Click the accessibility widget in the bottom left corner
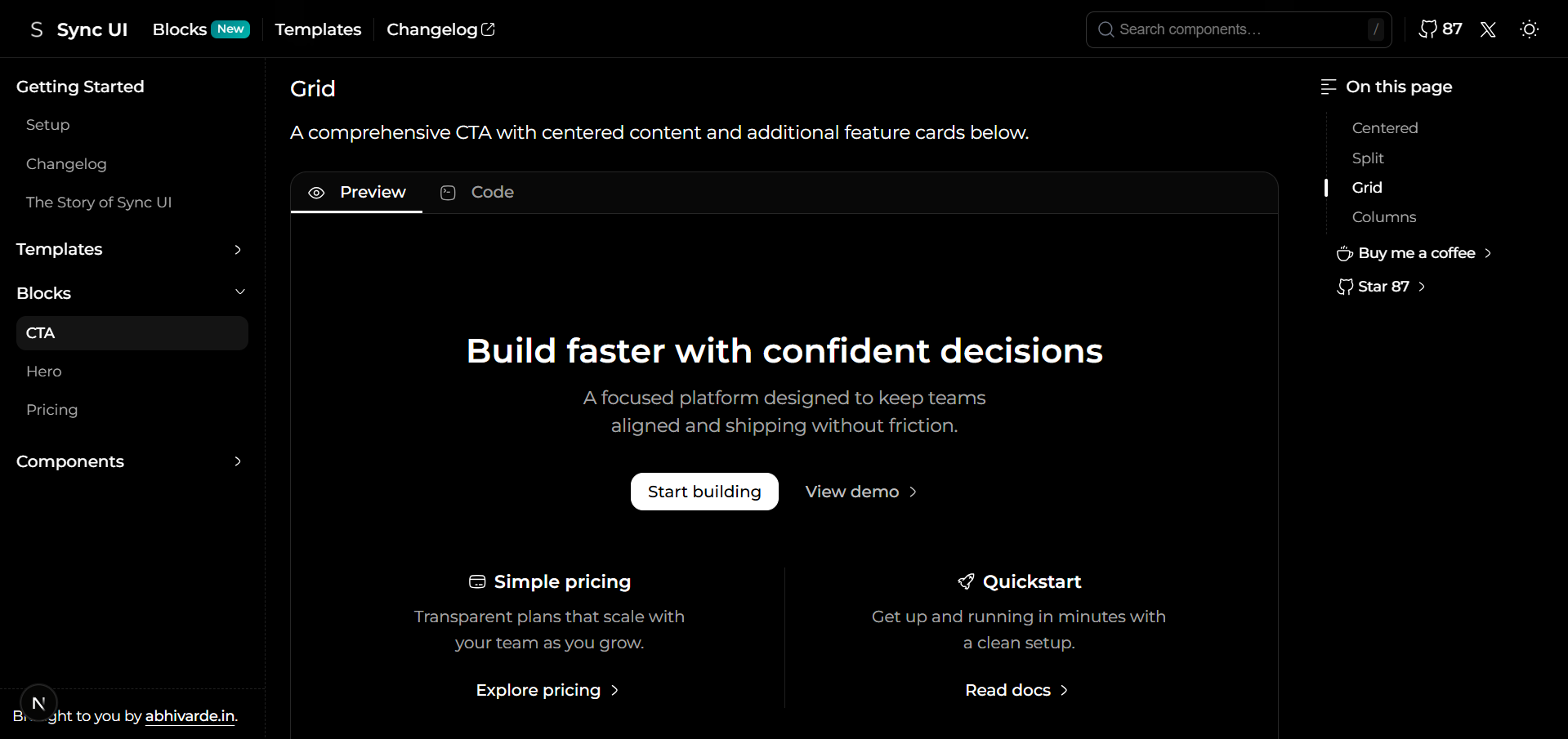The height and width of the screenshot is (739, 1568). 38,702
